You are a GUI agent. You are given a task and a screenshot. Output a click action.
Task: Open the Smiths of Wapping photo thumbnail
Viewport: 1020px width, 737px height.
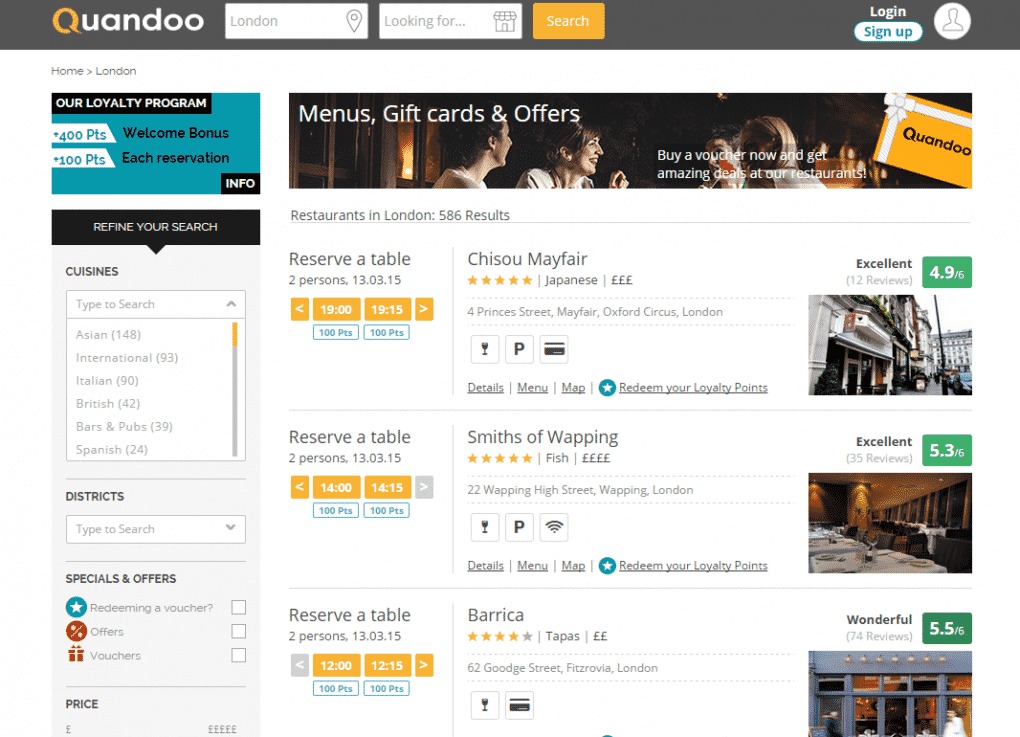pos(890,523)
